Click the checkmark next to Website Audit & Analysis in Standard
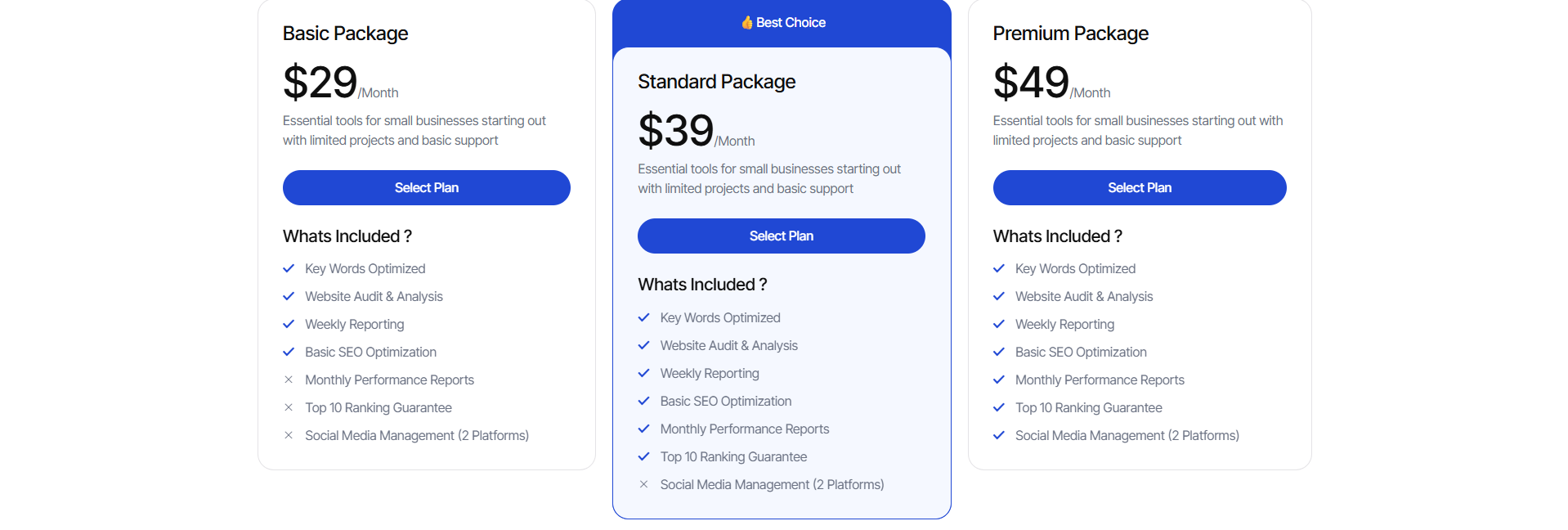 (643, 345)
